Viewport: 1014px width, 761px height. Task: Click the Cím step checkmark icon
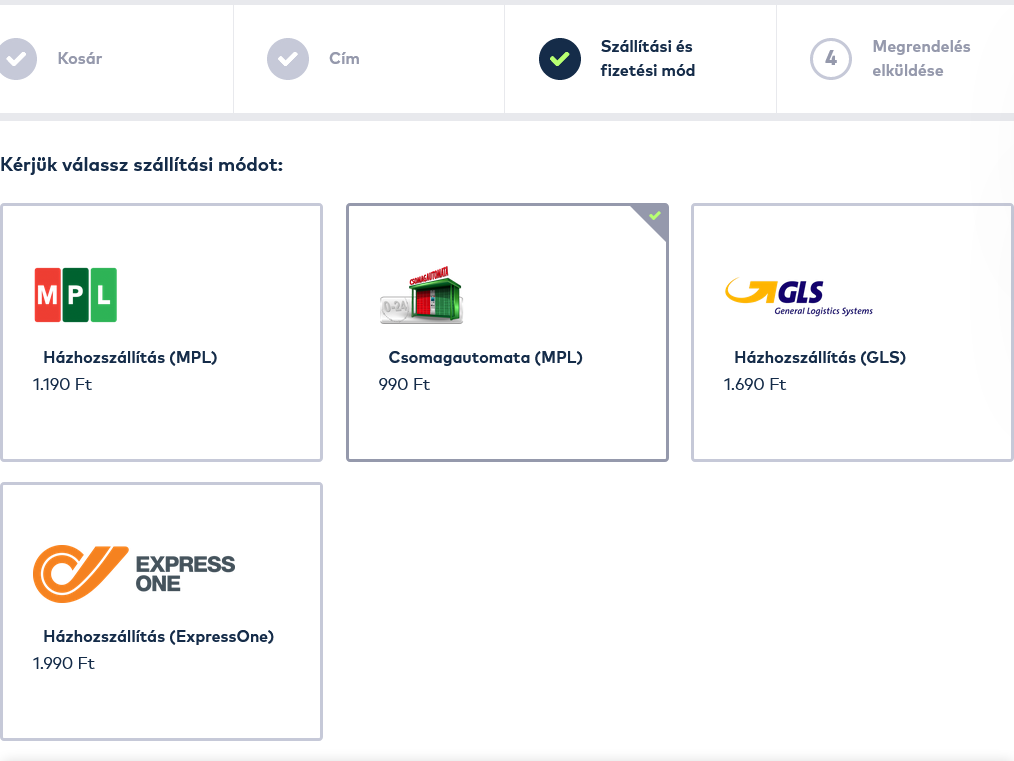288,59
